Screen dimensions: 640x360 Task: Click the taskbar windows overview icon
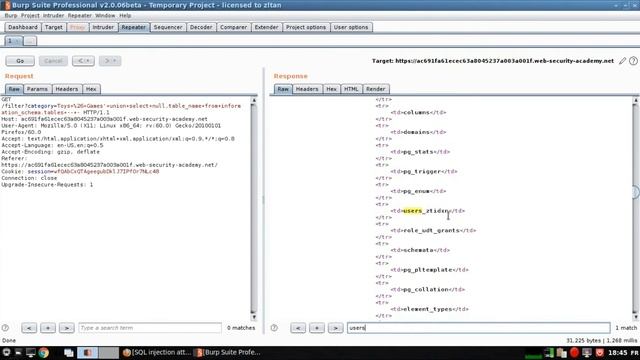click(69, 353)
